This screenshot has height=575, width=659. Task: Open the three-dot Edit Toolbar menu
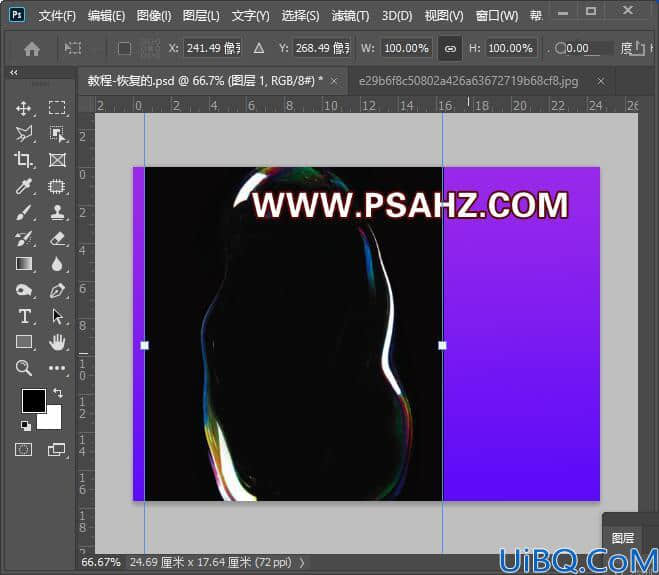tap(57, 368)
